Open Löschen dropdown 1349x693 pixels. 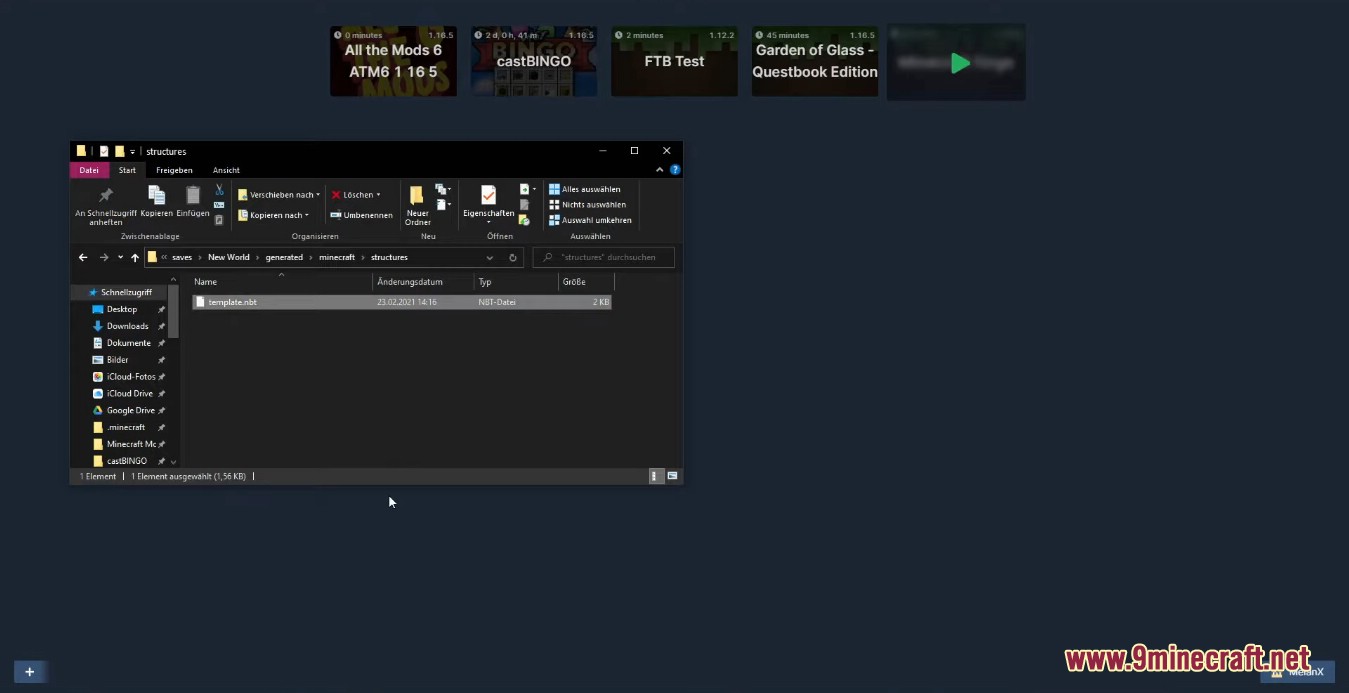pyautogui.click(x=356, y=195)
